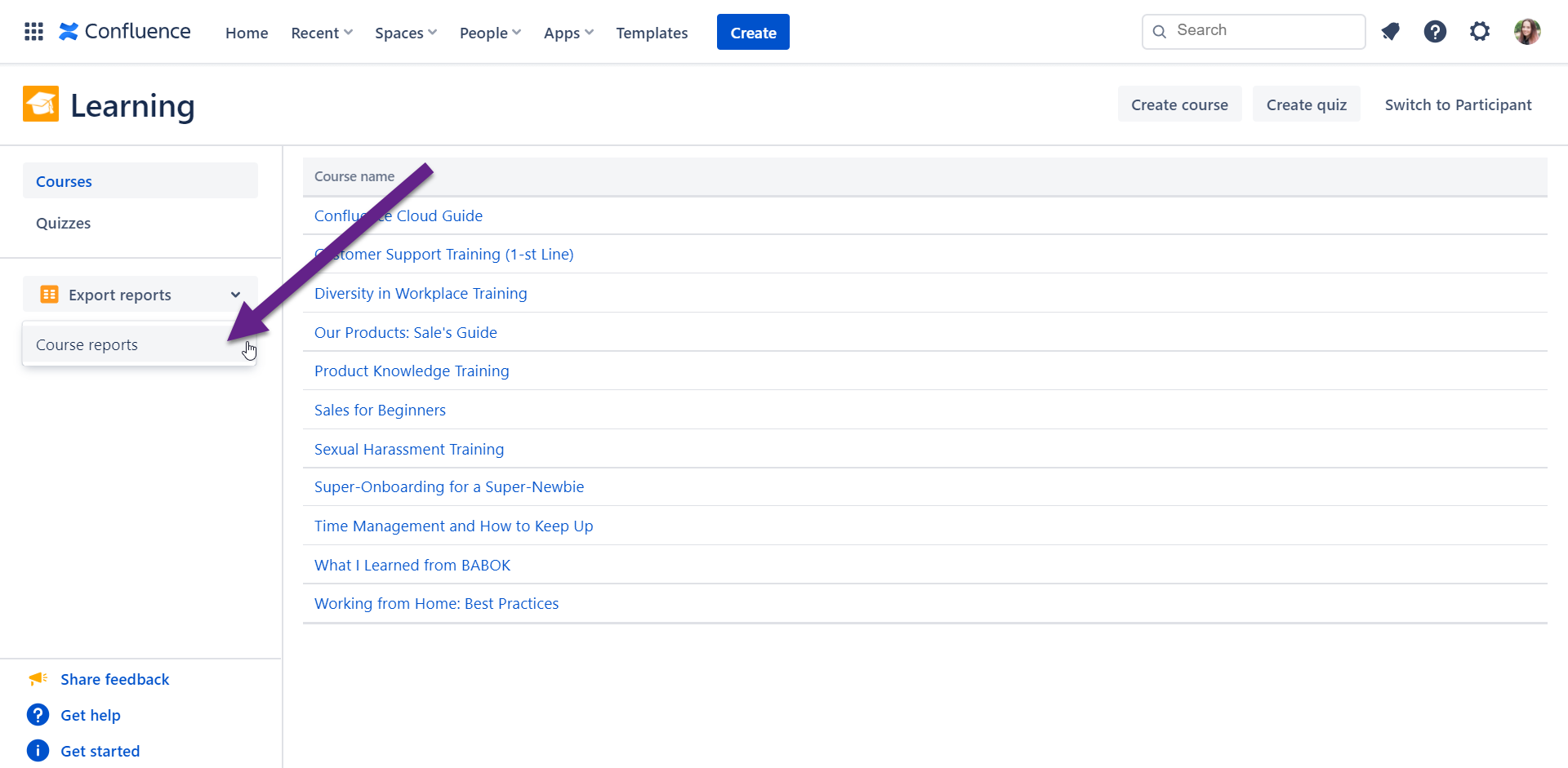Image resolution: width=1568 pixels, height=768 pixels.
Task: Expand the Spaces dropdown menu
Action: (x=406, y=33)
